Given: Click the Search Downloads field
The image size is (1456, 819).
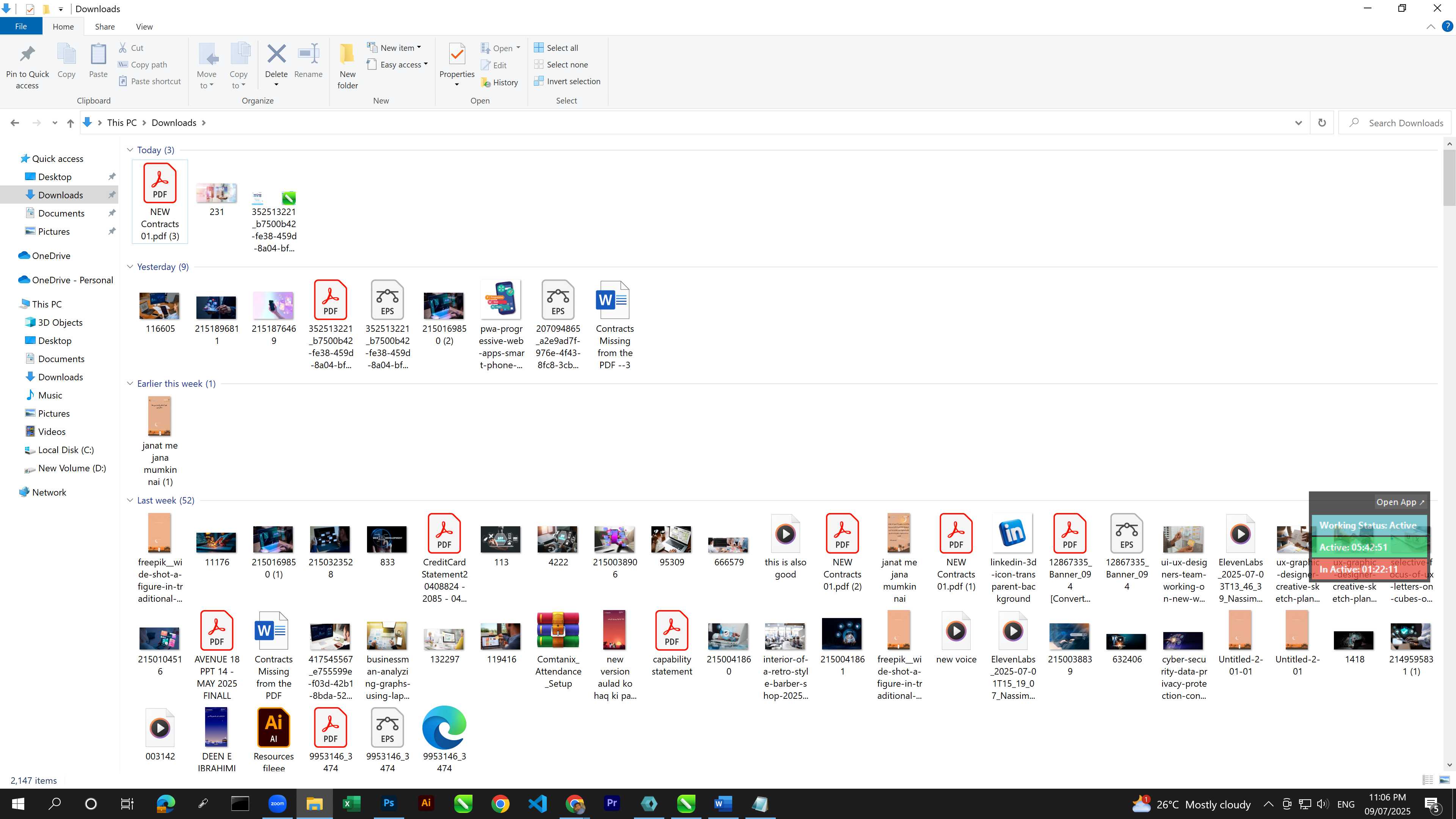Looking at the screenshot, I should coord(1395,122).
